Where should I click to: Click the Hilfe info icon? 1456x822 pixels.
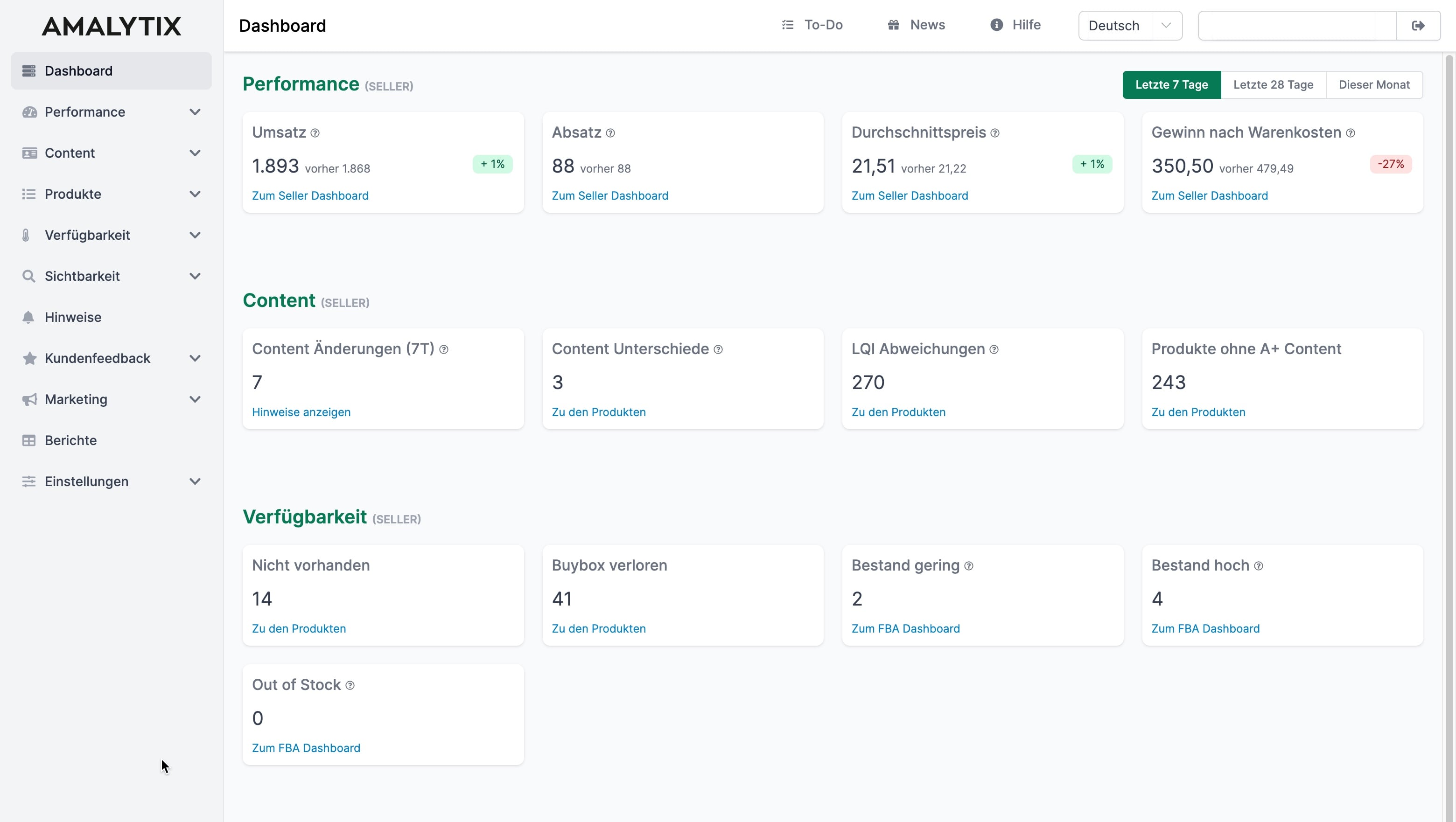click(996, 25)
